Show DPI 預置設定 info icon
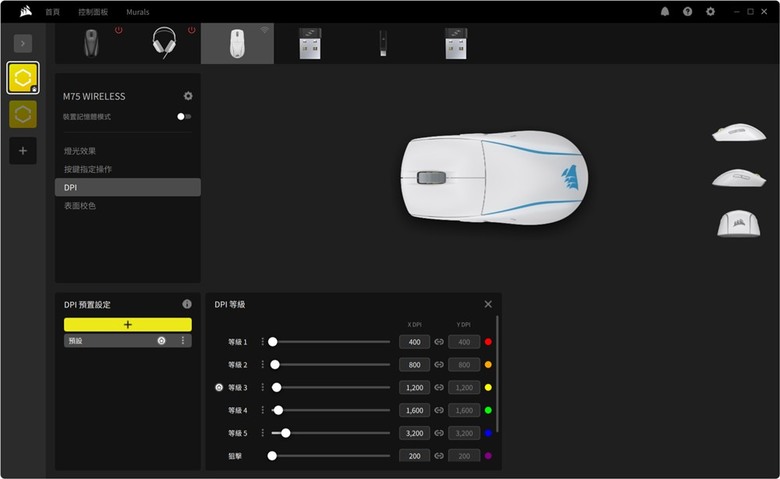The image size is (780, 479). (x=187, y=304)
